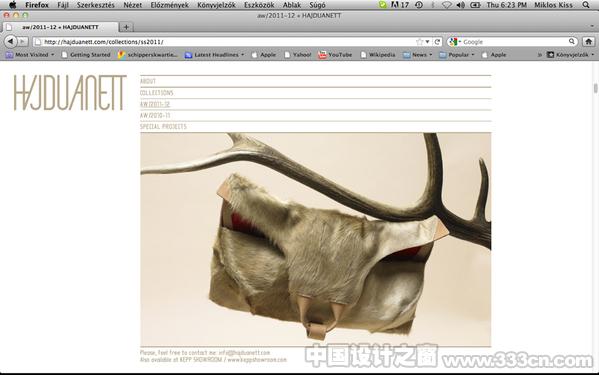
Task: Expand the Most Visited bookmarks dropdown
Action: pos(30,55)
